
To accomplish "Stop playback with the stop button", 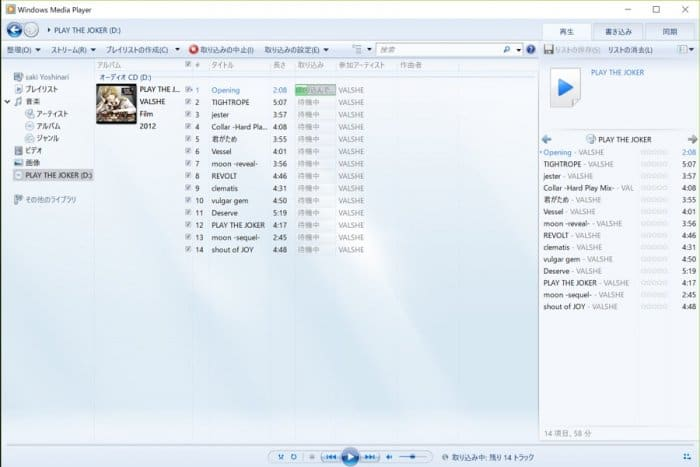I will tap(312, 457).
